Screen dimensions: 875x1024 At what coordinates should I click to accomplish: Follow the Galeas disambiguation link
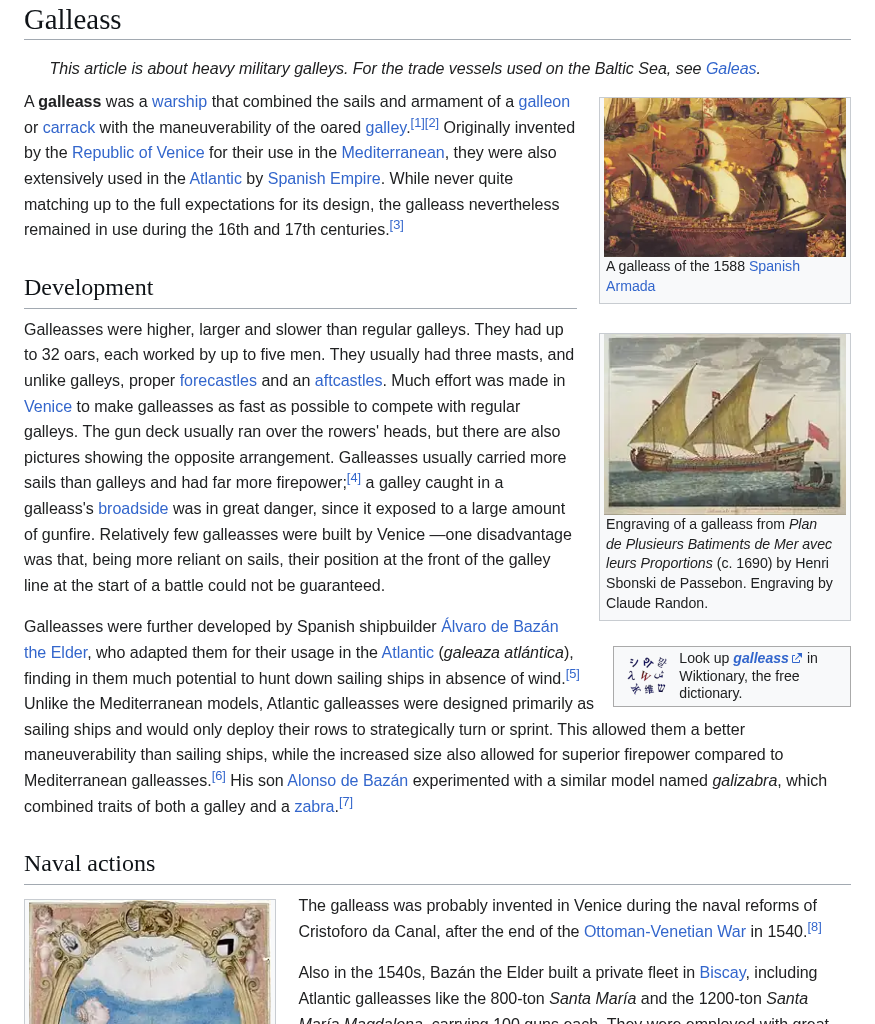730,69
